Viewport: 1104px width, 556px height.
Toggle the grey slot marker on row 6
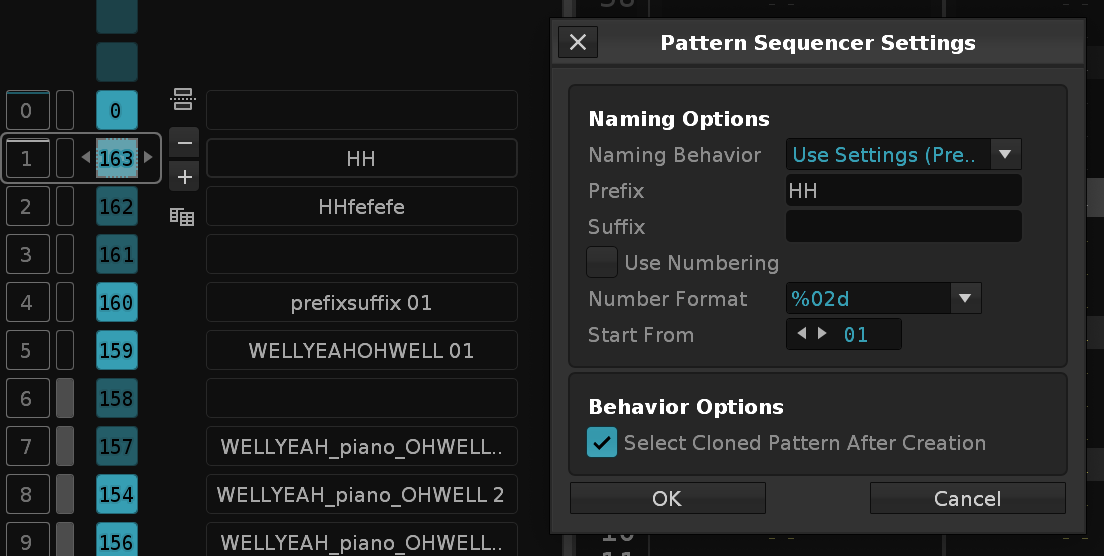[65, 398]
